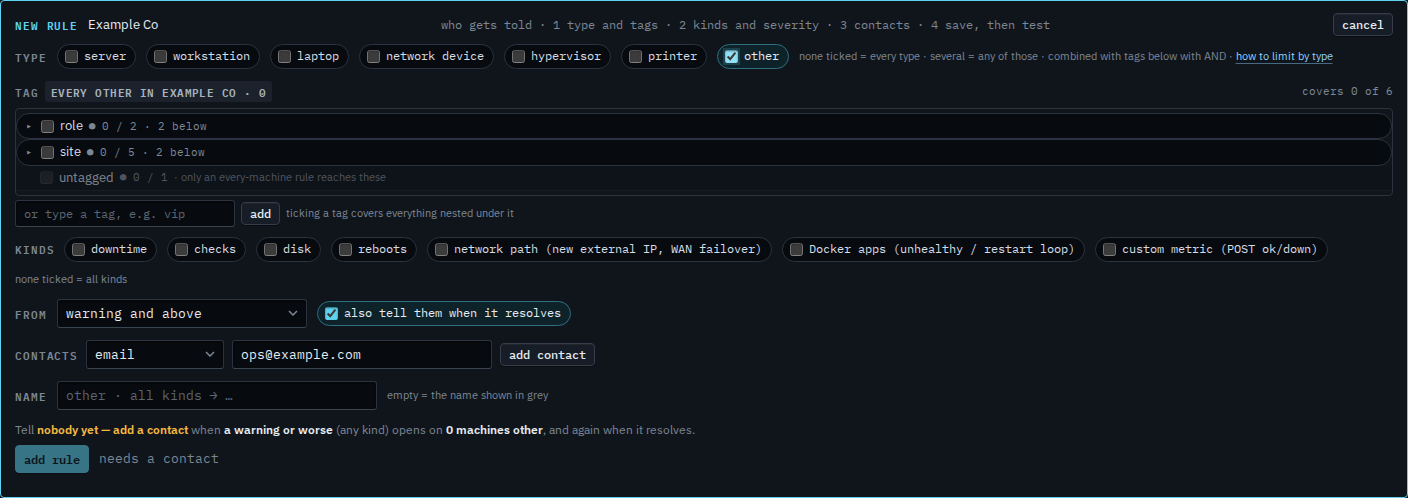The image size is (1408, 498).
Task: Open the severity dropdown showing warning and above
Action: tap(182, 314)
